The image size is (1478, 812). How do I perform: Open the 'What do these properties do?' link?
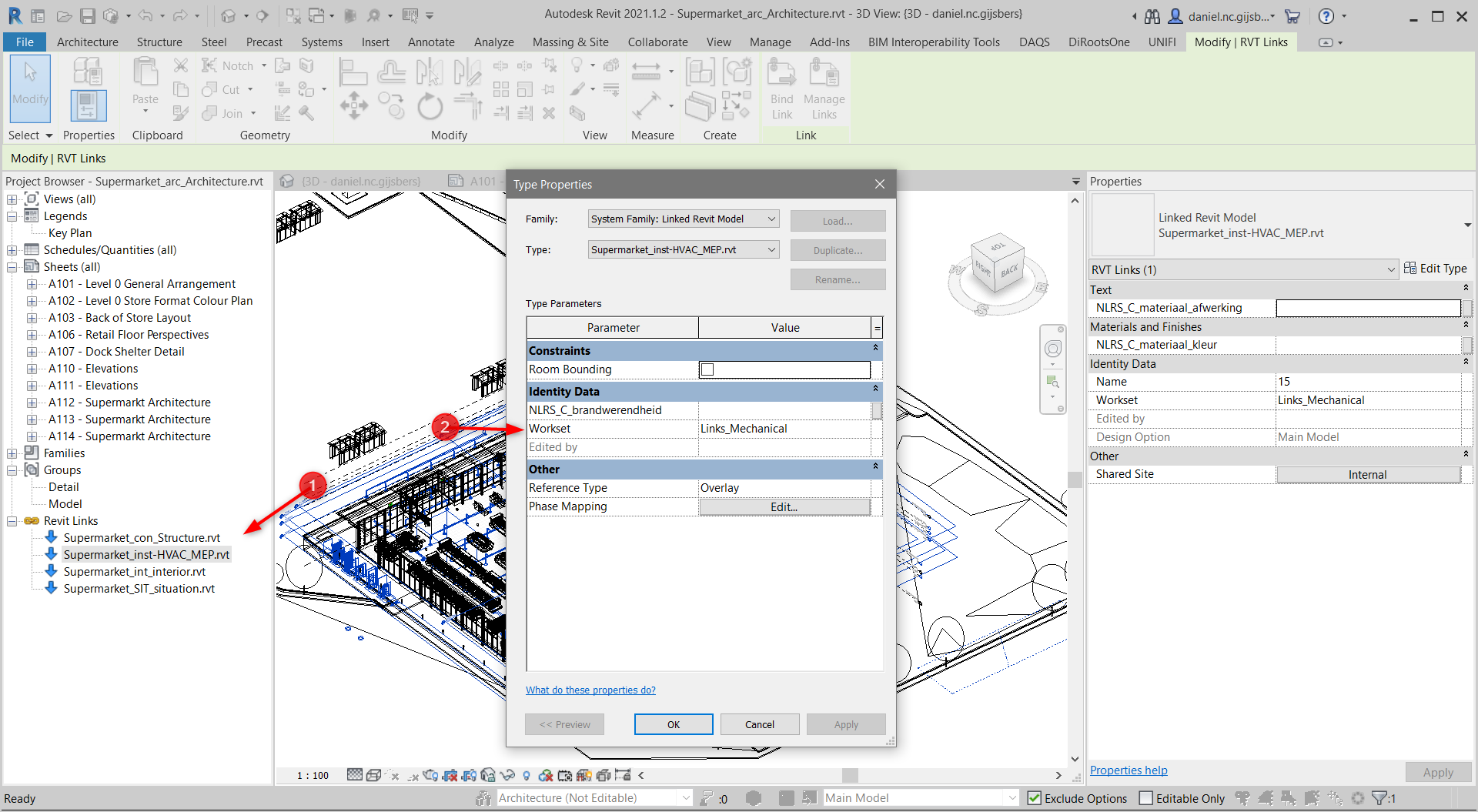(590, 690)
